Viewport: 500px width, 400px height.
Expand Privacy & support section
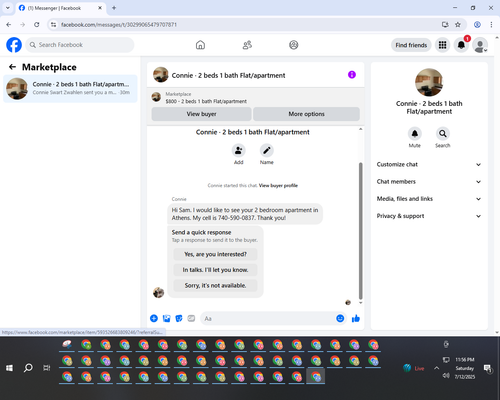coord(429,216)
